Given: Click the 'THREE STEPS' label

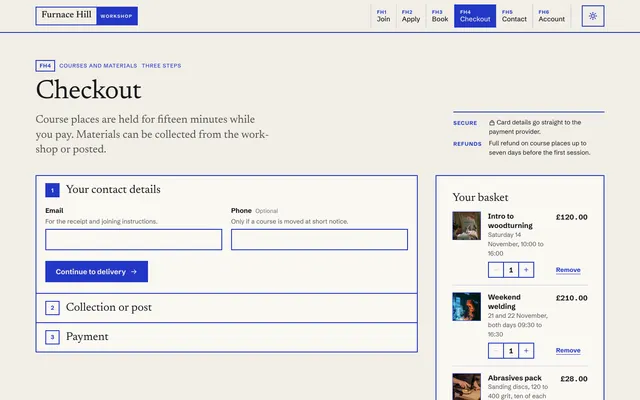Looking at the screenshot, I should (161, 66).
